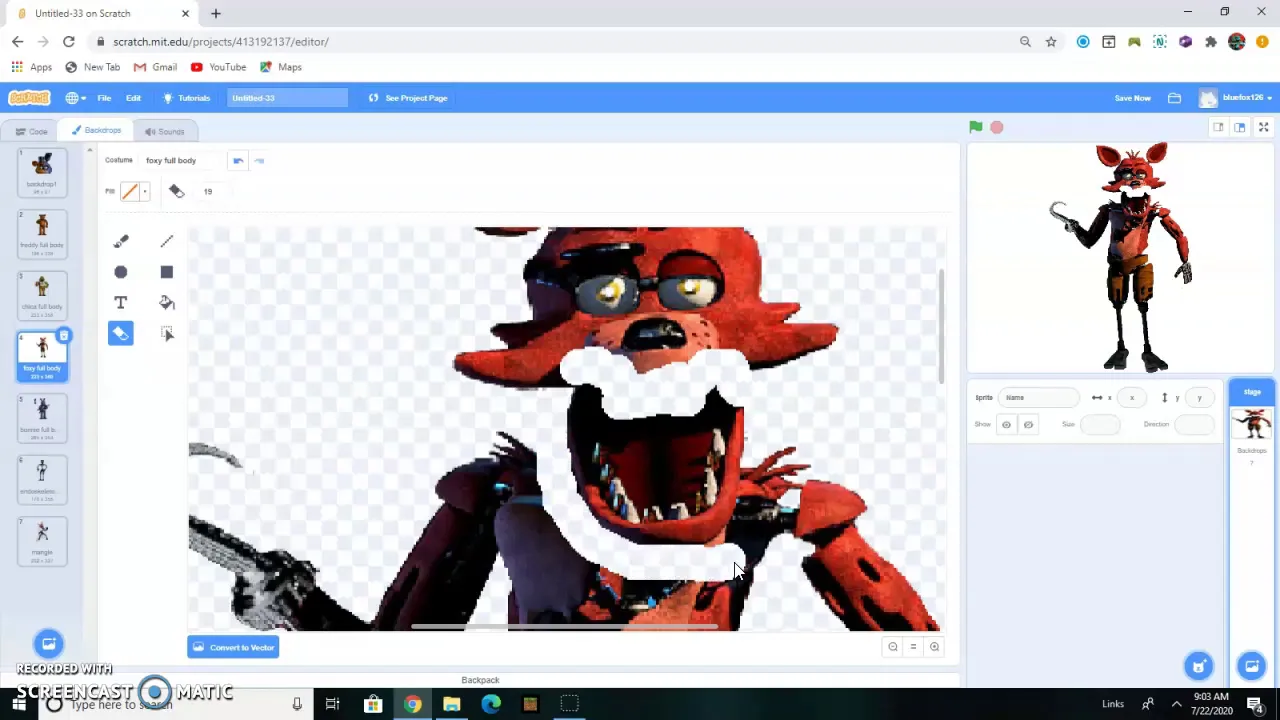The image size is (1280, 720).
Task: Set sprite visibility to shown
Action: 1006,425
